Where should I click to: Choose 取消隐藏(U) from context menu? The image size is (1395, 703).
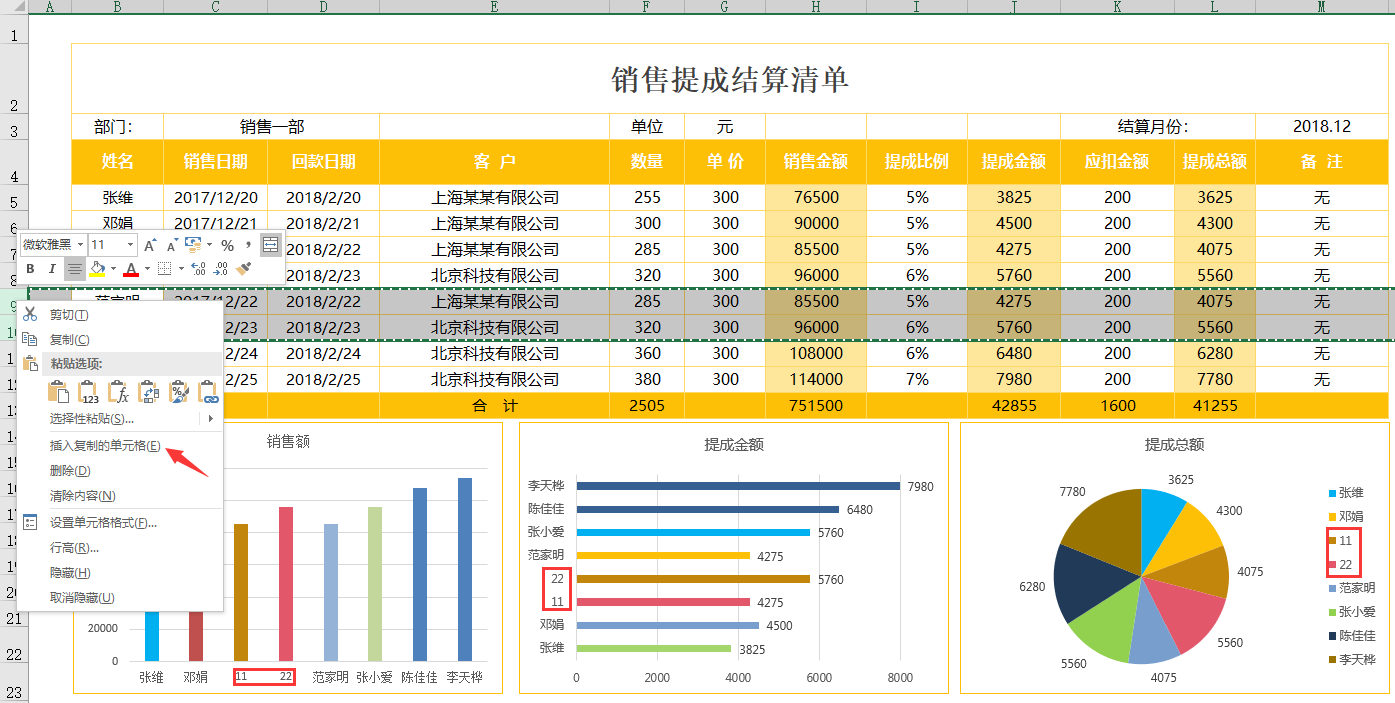(120, 597)
